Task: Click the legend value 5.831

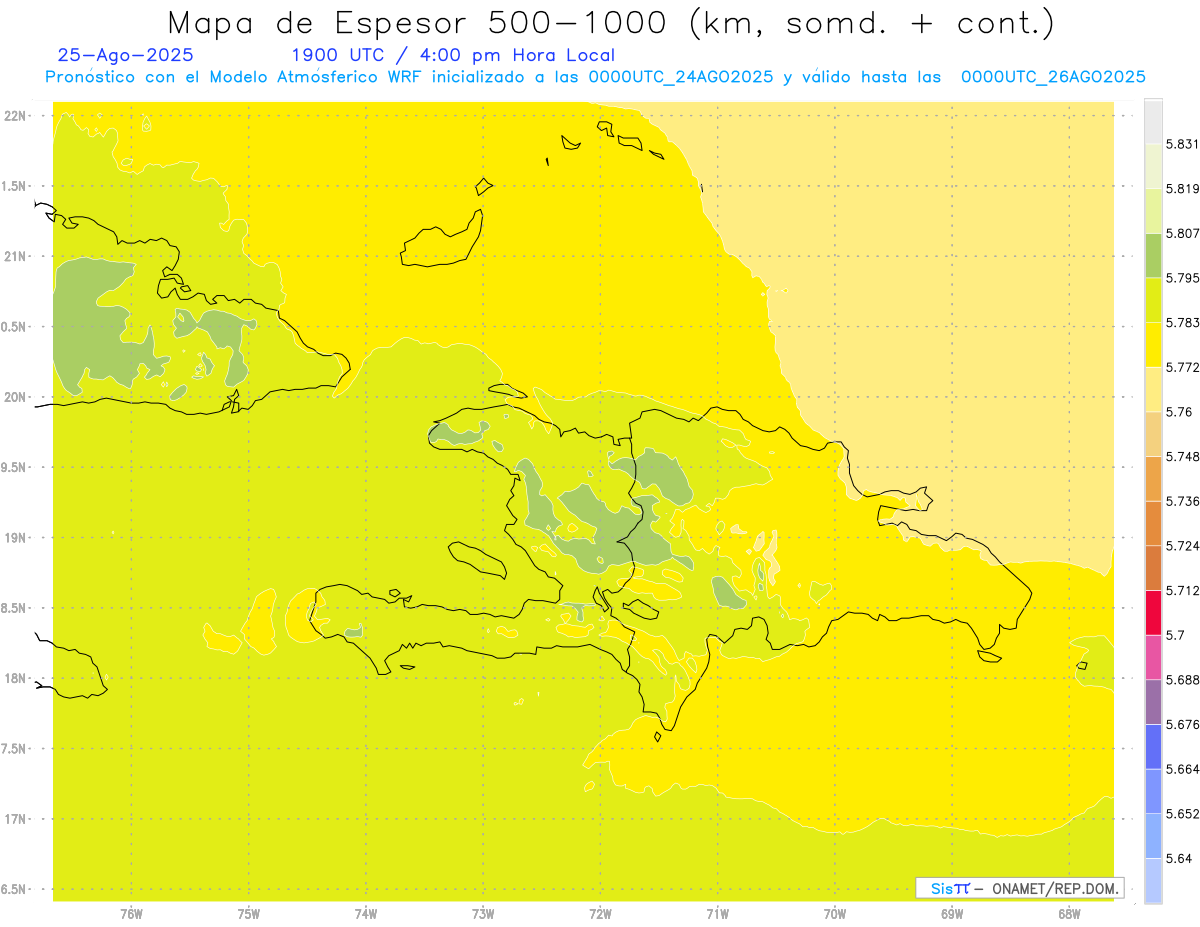Action: pyautogui.click(x=1182, y=144)
